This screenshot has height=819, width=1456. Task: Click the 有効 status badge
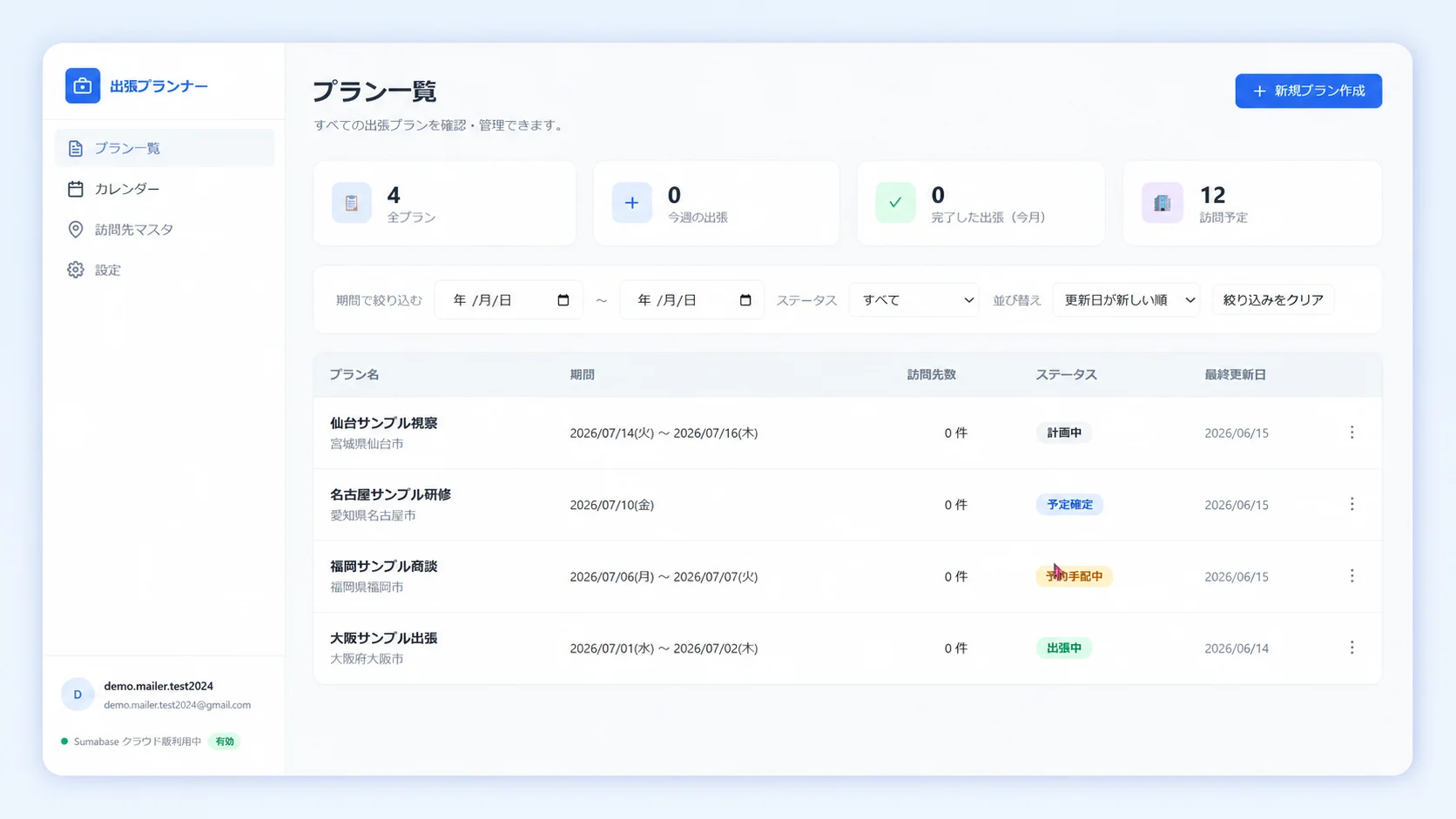(x=225, y=742)
